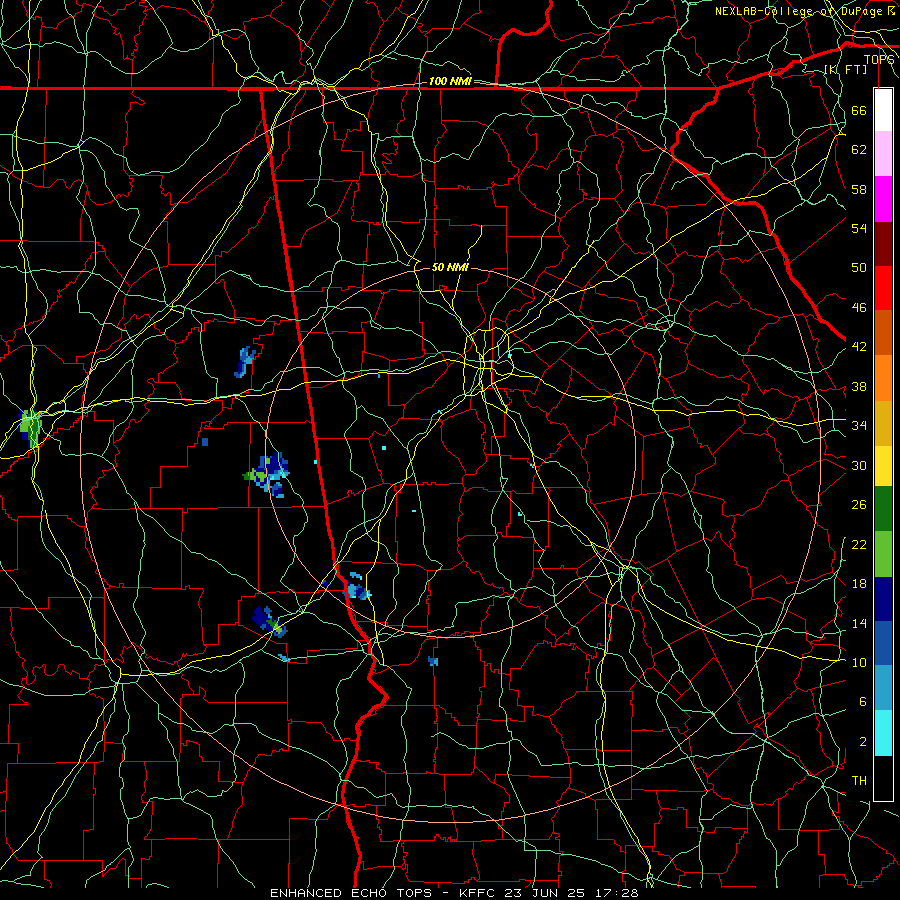The image size is (900, 900).
Task: Select the magenta swatch in the color scale
Action: pyautogui.click(x=883, y=199)
